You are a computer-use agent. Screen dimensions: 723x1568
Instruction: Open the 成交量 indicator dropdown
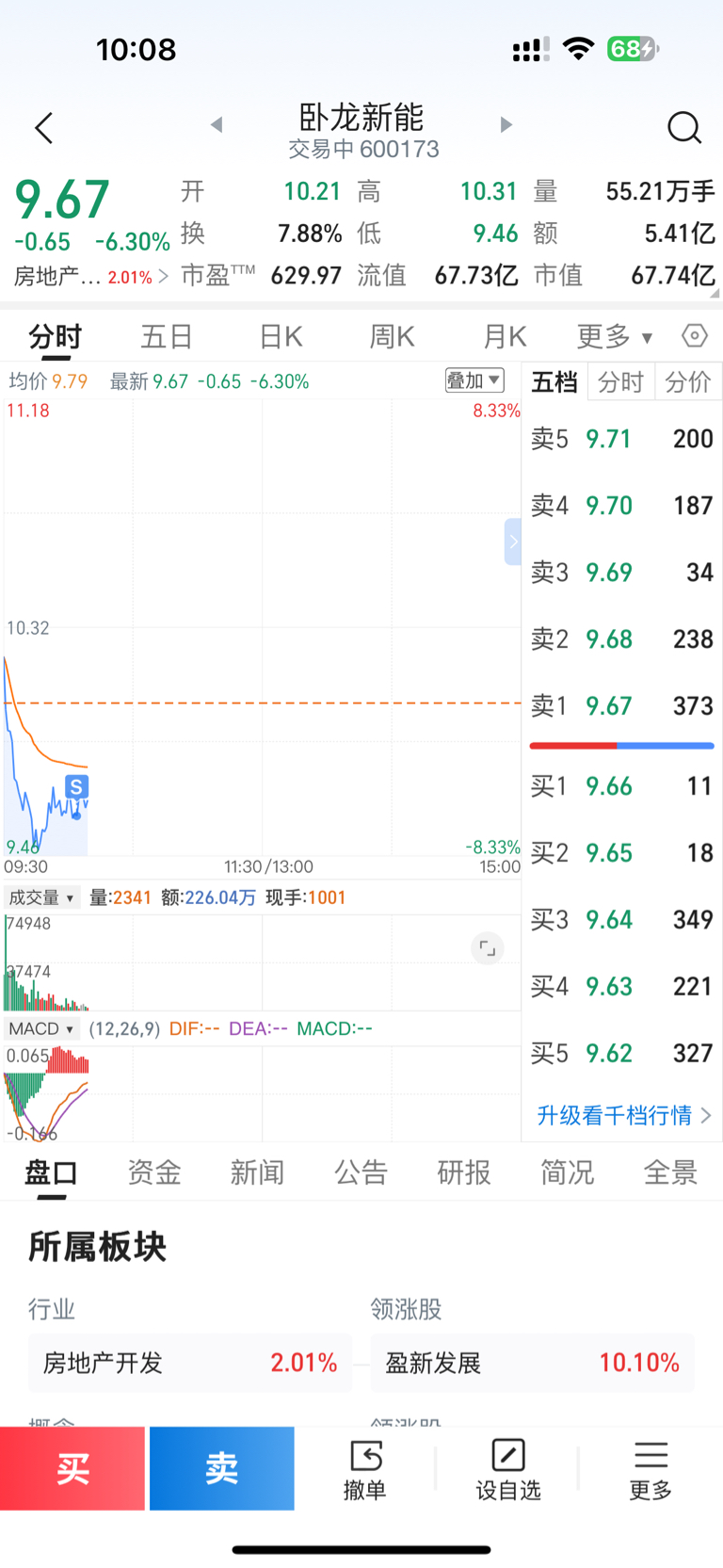pos(41,897)
